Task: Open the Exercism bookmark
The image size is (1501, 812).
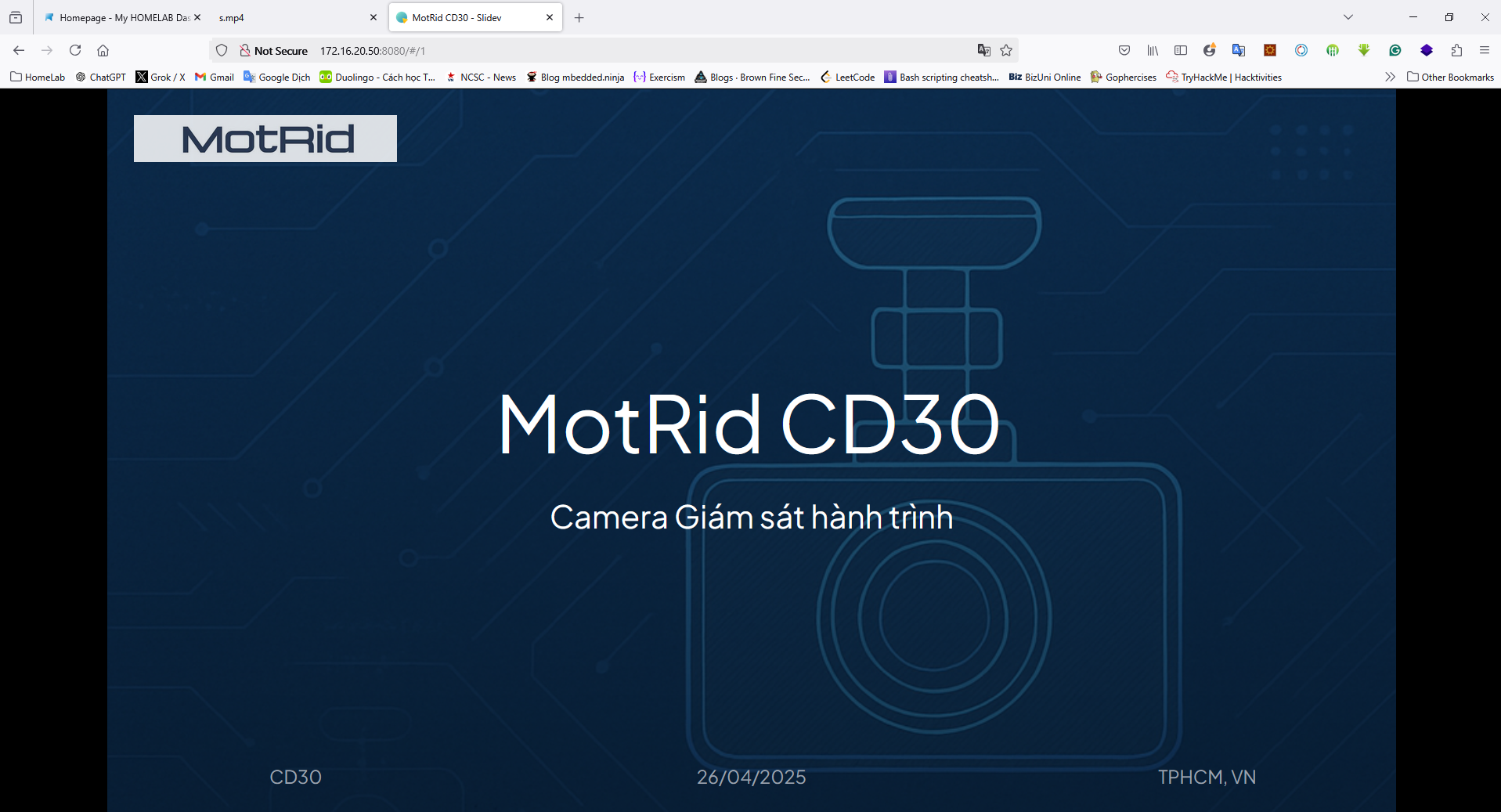Action: coord(659,77)
